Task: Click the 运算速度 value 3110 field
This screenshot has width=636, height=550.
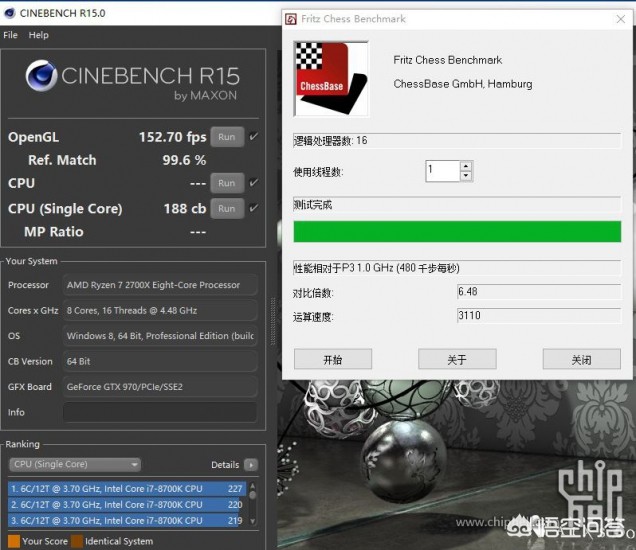Action: click(539, 316)
